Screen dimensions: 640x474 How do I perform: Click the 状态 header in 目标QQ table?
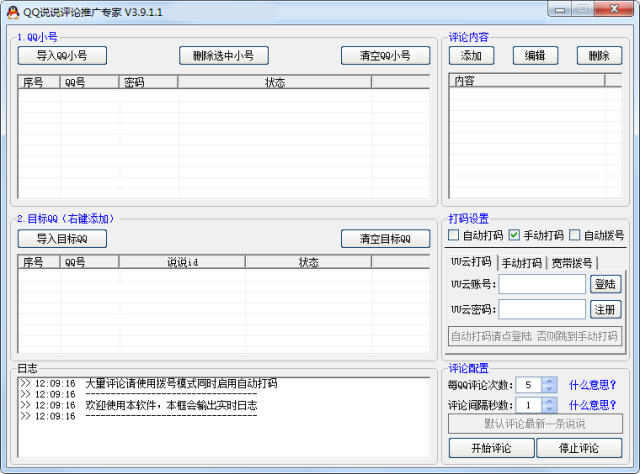(x=309, y=262)
